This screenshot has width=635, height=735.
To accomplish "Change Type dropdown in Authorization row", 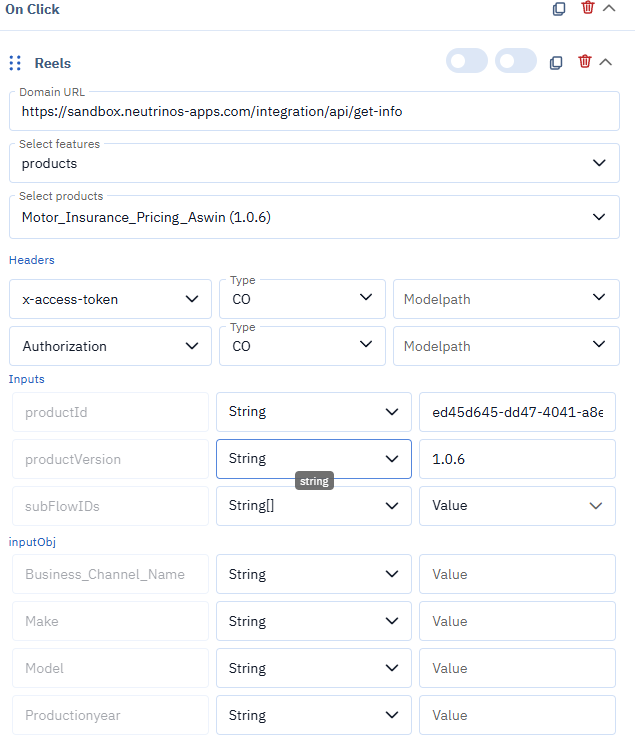I will pyautogui.click(x=302, y=346).
